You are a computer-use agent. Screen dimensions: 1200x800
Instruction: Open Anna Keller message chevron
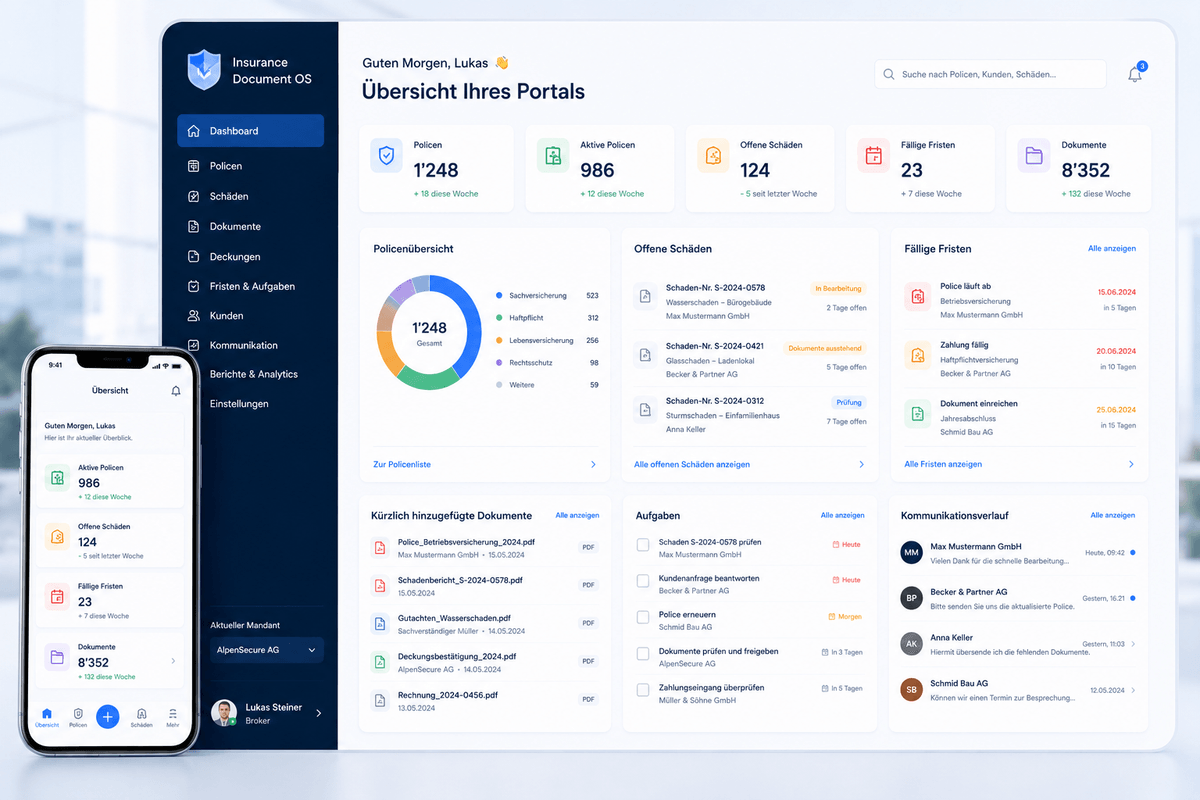[1133, 644]
